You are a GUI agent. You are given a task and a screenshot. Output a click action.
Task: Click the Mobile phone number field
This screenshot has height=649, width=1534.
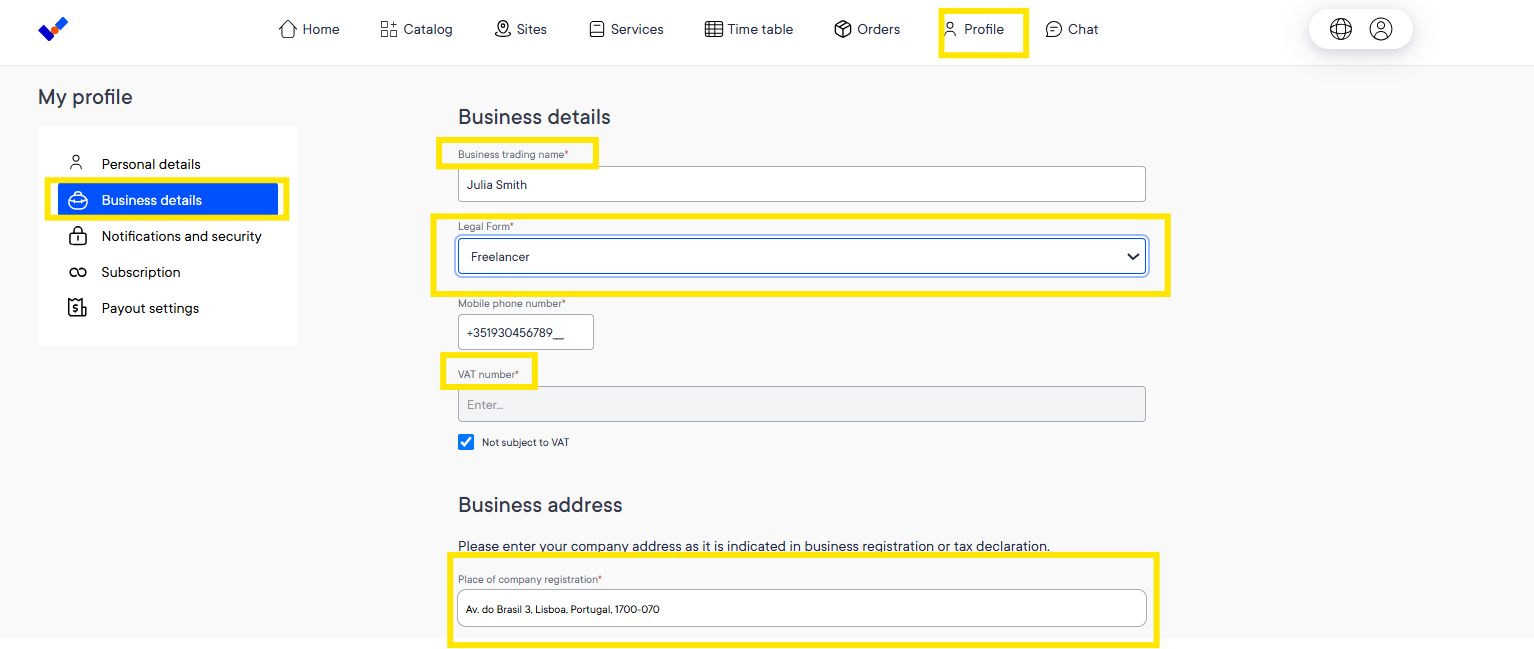pos(526,332)
